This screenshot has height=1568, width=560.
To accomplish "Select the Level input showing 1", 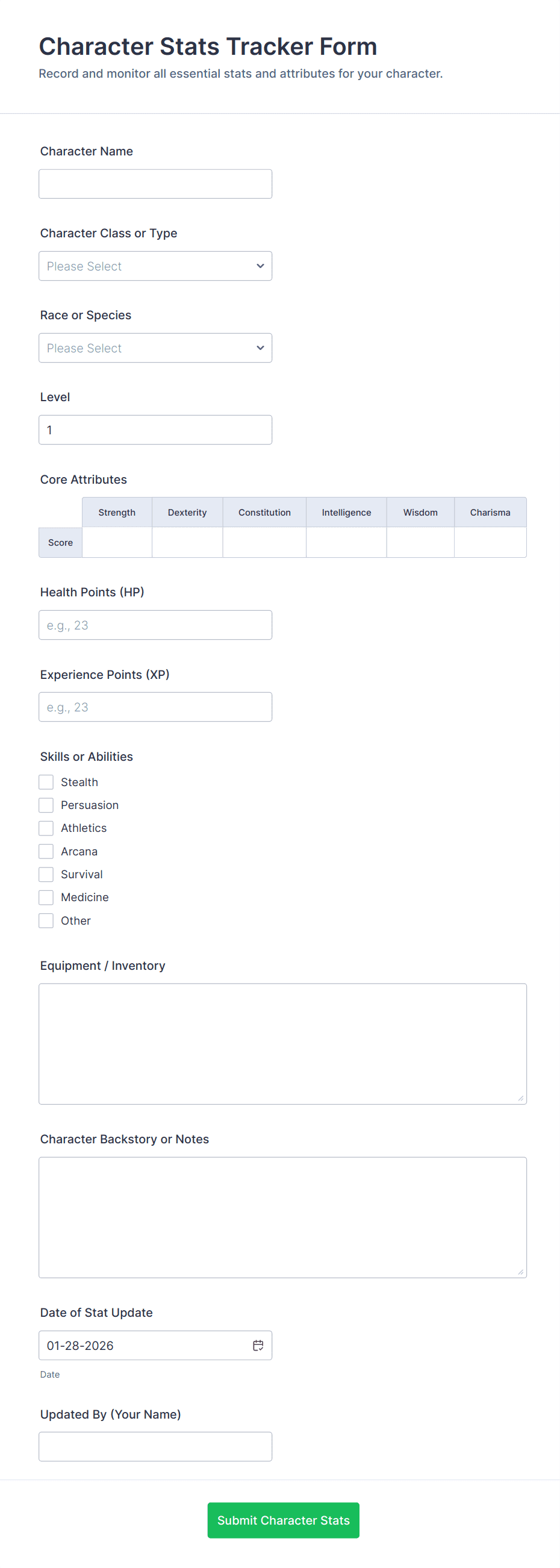I will point(155,429).
